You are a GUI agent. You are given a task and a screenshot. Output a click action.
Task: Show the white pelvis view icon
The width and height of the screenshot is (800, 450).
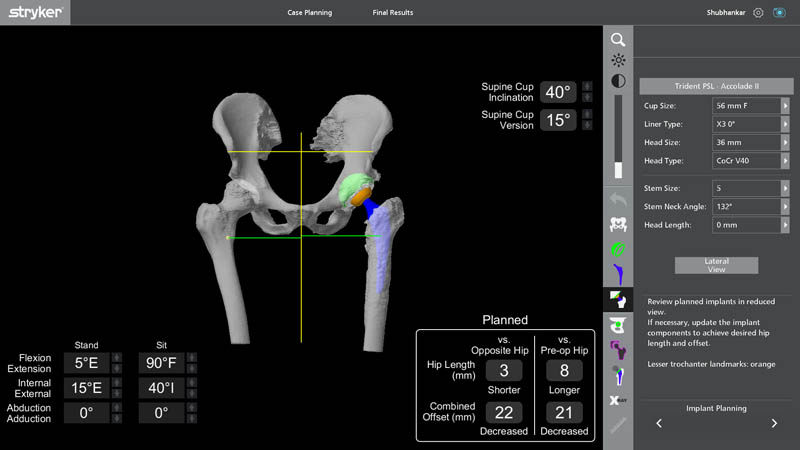(x=618, y=224)
